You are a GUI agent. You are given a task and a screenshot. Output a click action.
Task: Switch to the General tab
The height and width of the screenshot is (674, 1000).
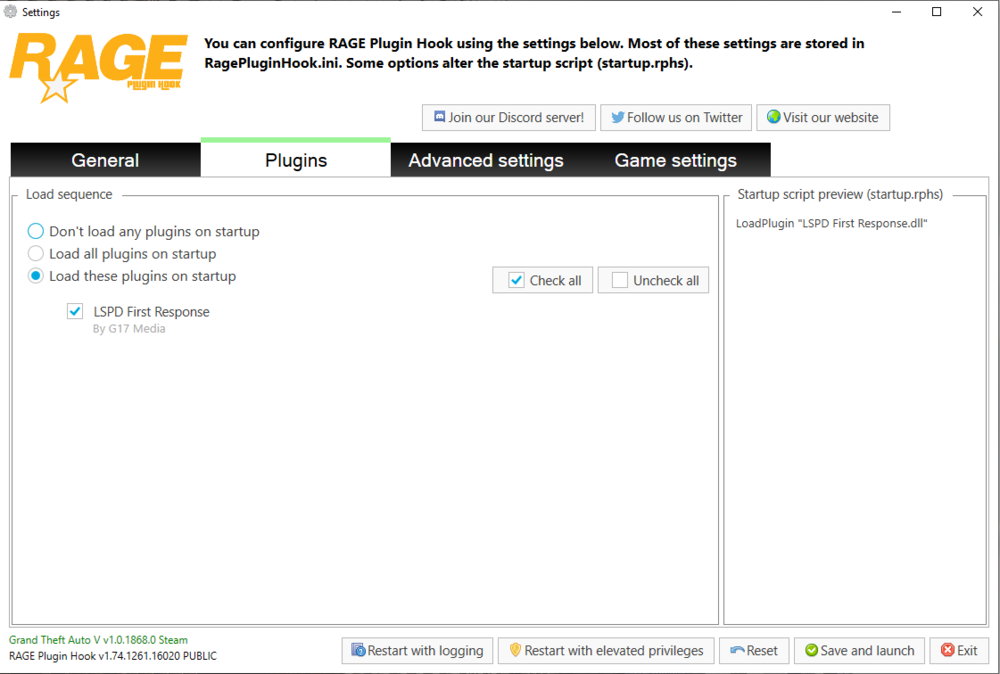click(x=105, y=159)
